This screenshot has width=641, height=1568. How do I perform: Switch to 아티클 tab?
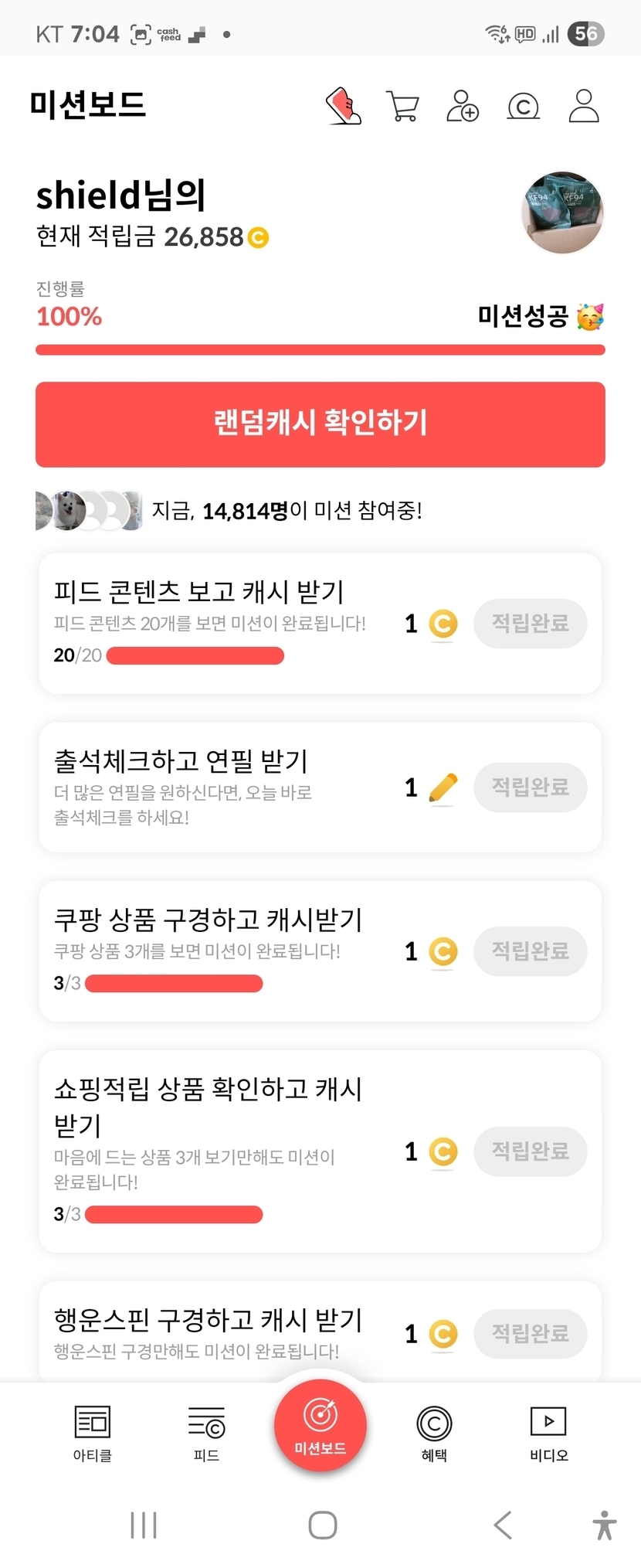pos(93,1434)
